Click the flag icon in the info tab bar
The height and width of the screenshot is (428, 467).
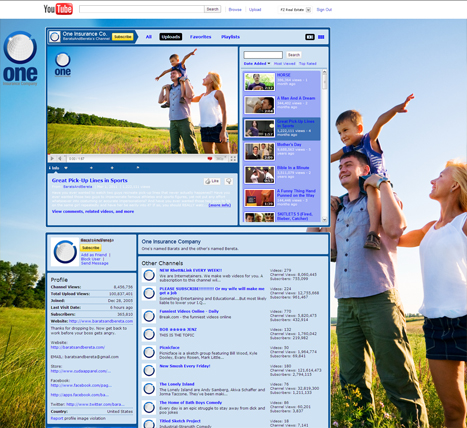click(x=138, y=168)
